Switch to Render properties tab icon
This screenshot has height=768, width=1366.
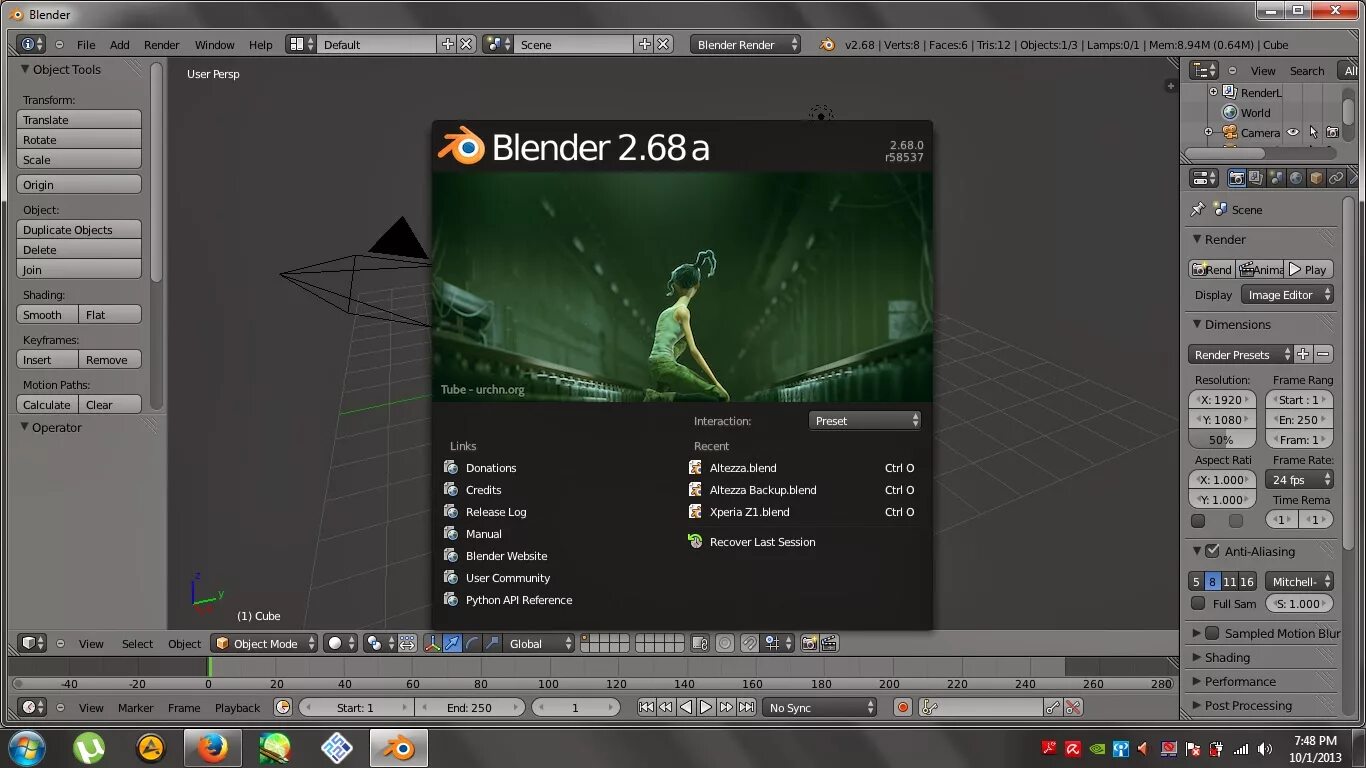point(1237,178)
